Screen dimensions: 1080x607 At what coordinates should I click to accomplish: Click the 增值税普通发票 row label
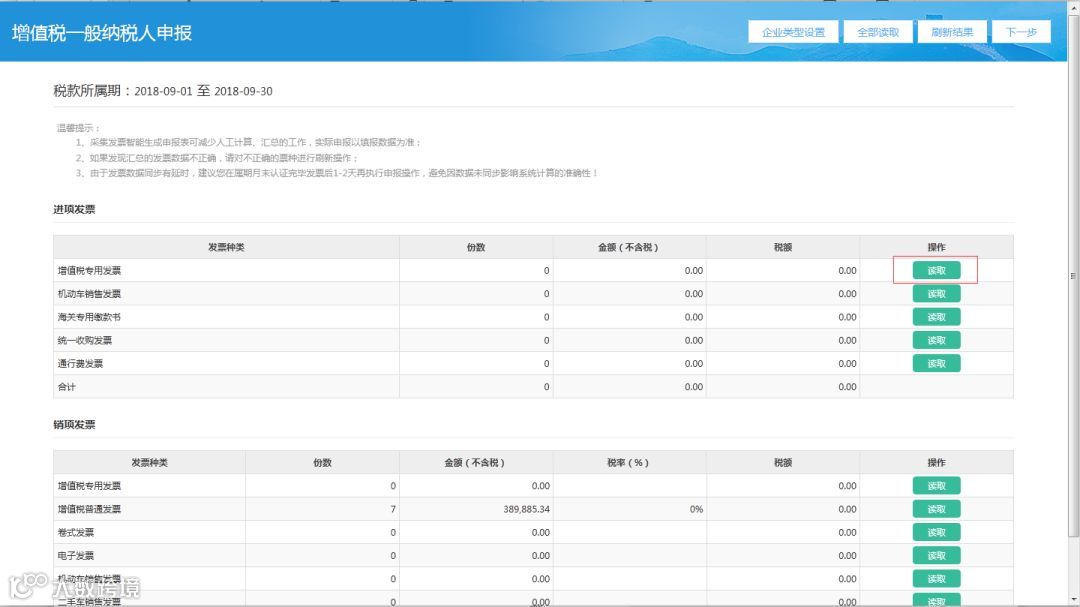tap(89, 509)
